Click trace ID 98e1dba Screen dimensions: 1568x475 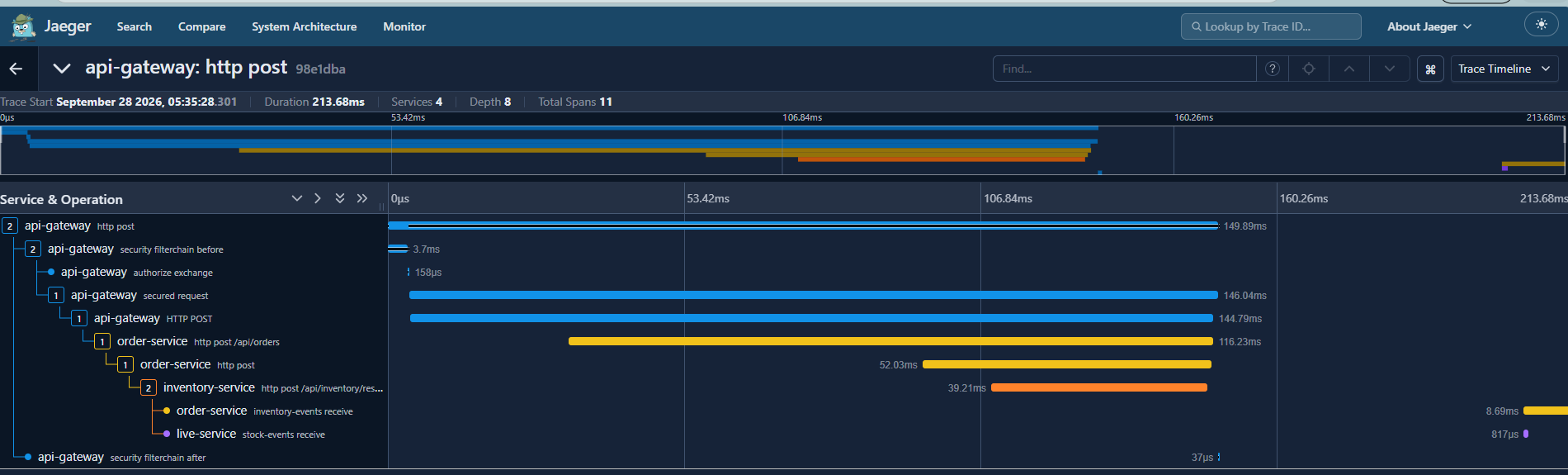tap(320, 69)
